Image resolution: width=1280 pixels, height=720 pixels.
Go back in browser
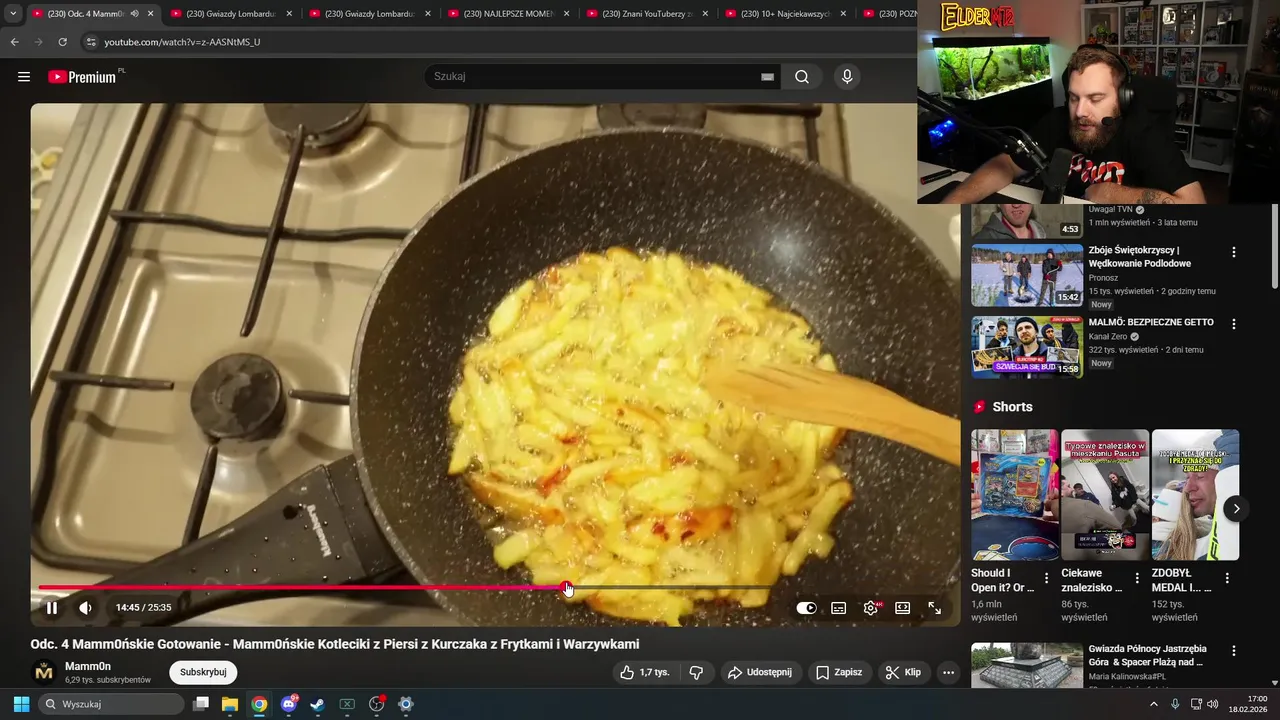[15, 42]
